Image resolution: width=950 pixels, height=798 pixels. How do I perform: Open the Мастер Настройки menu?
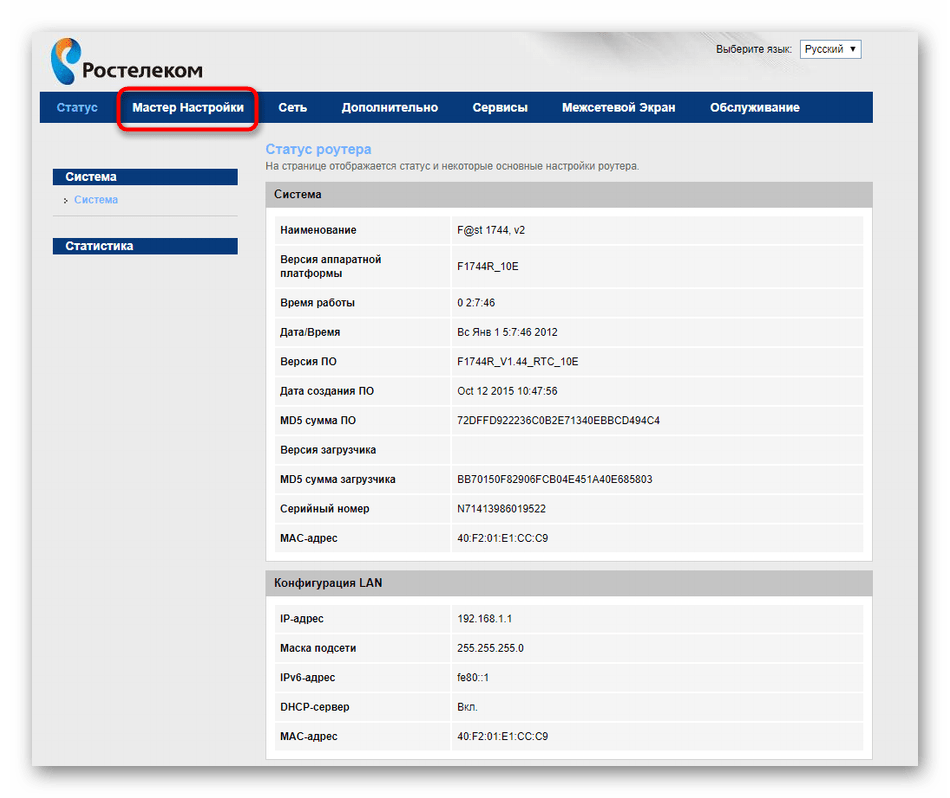188,108
